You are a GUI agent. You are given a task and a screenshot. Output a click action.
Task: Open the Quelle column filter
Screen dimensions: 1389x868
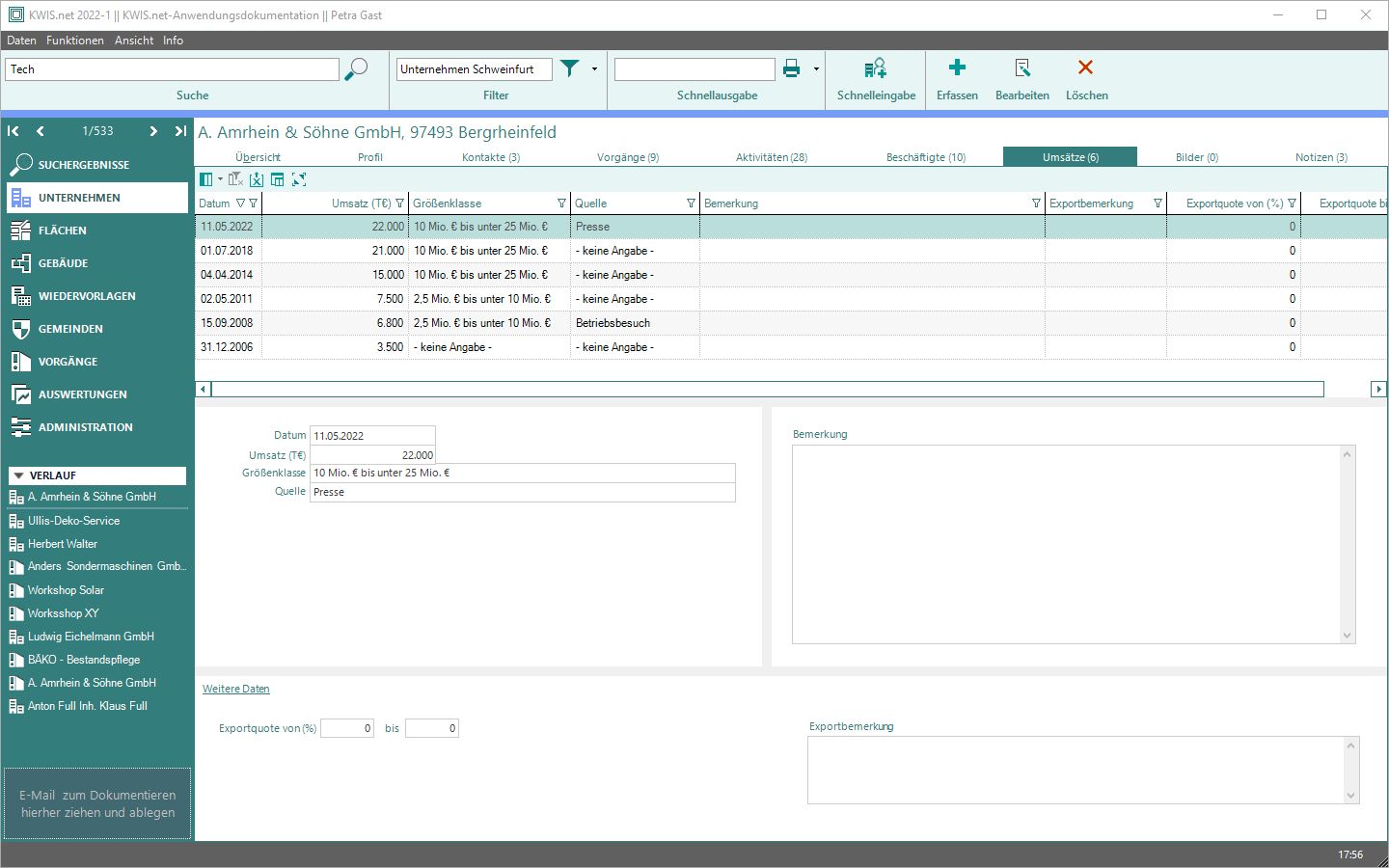691,203
